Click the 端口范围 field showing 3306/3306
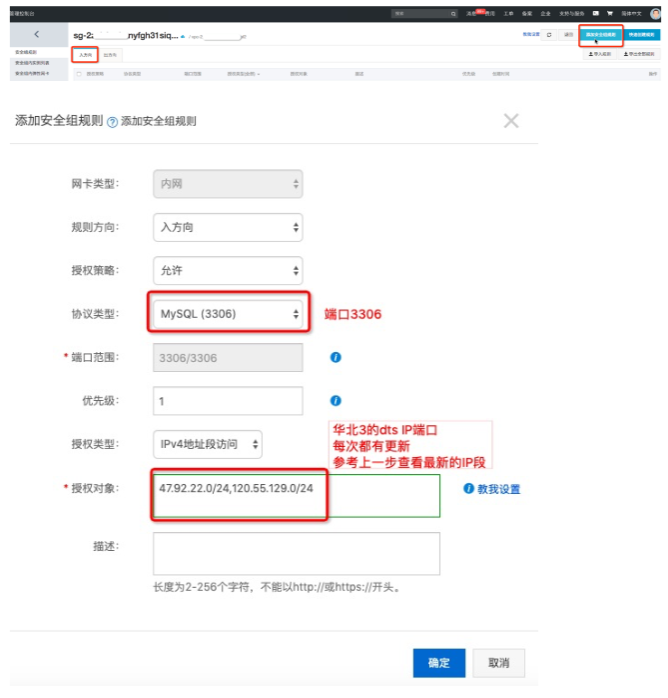Viewport: 668px width, 698px height. [228, 357]
